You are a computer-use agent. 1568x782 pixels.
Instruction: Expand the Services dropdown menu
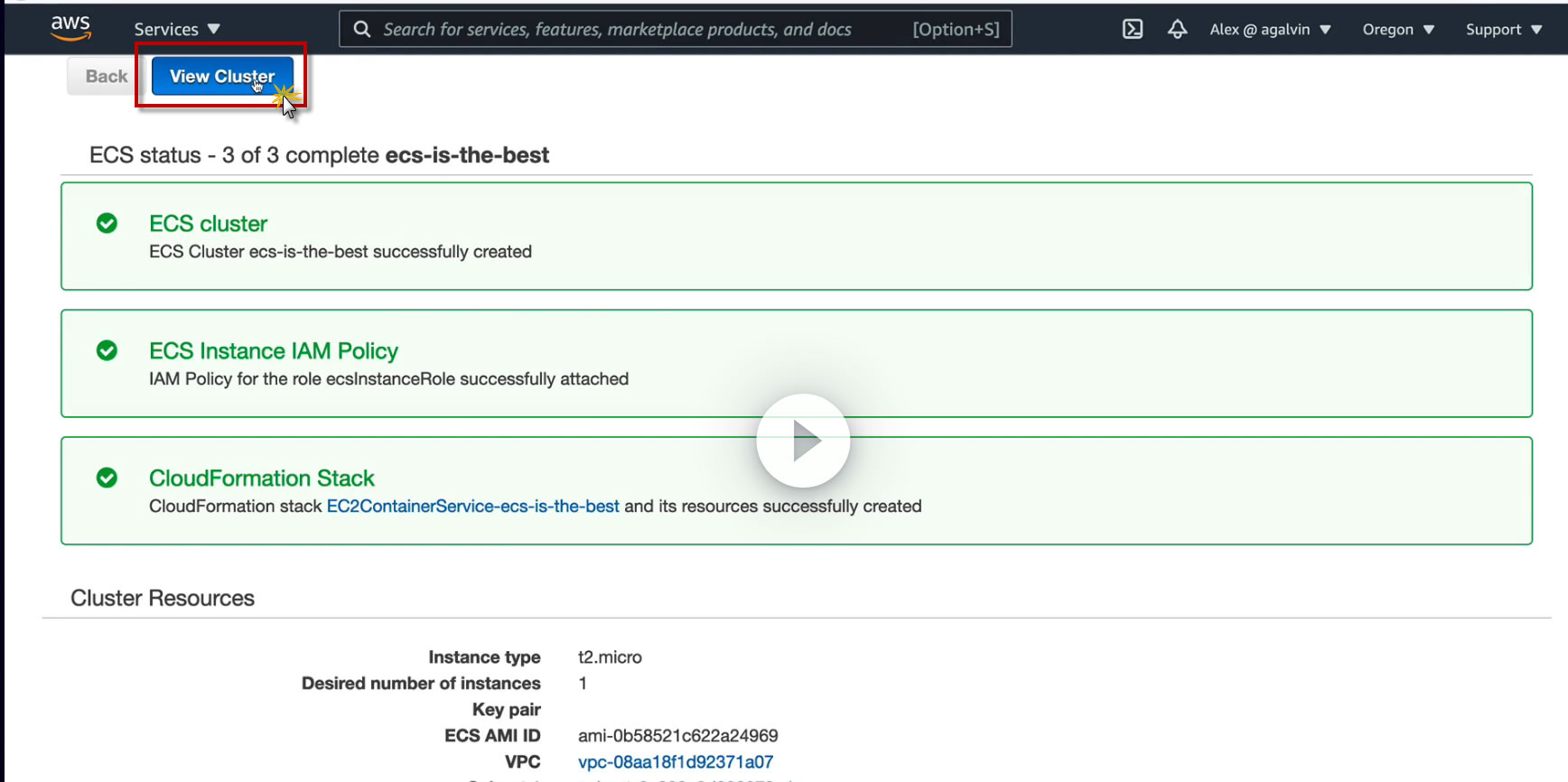[x=177, y=29]
